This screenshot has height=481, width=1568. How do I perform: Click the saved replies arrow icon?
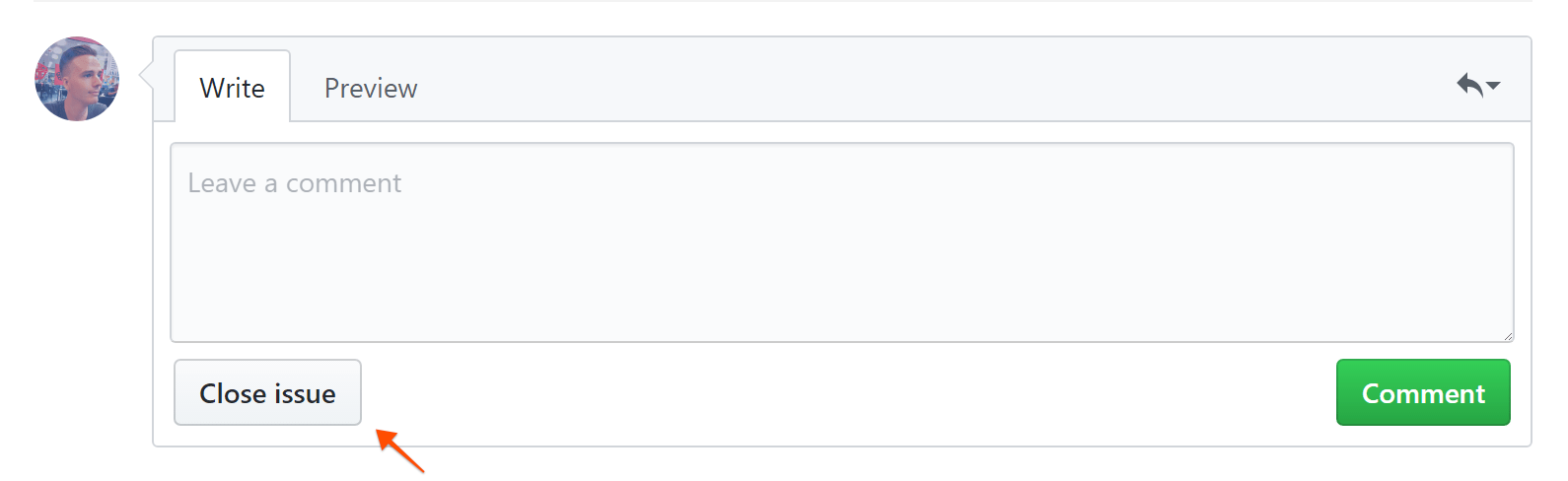coord(1469,85)
